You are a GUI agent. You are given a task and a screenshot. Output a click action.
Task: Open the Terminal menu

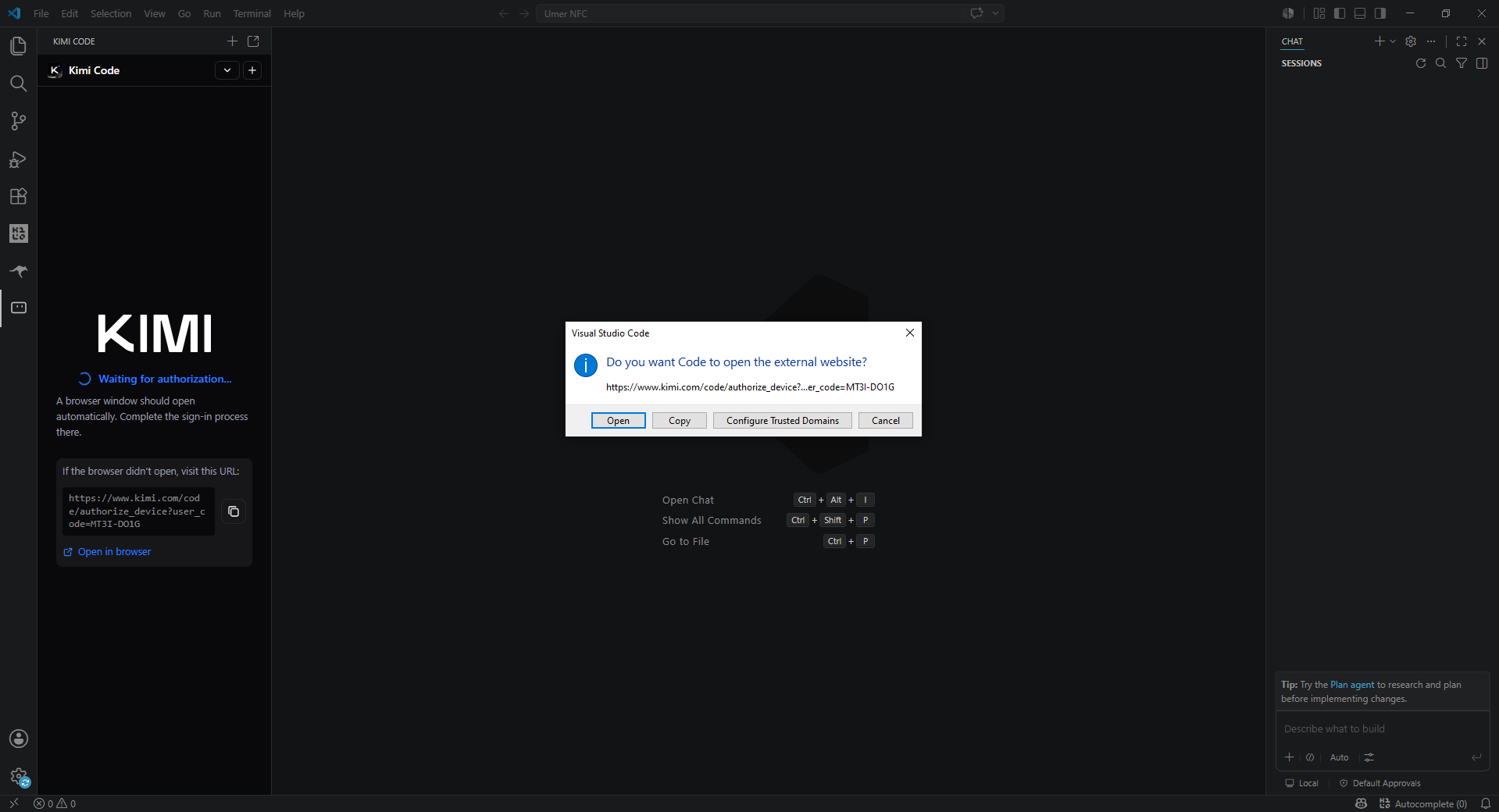pyautogui.click(x=252, y=13)
